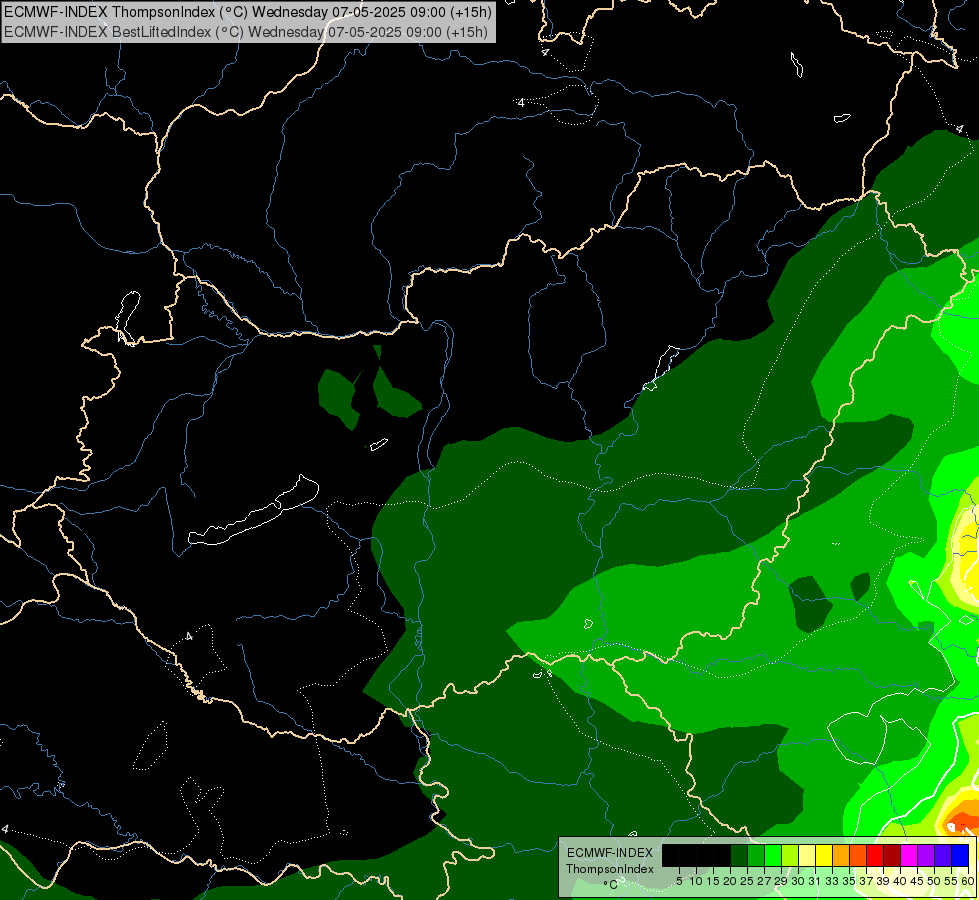The height and width of the screenshot is (900, 979).
Task: Click the legend tick value 35
Action: tap(849, 881)
